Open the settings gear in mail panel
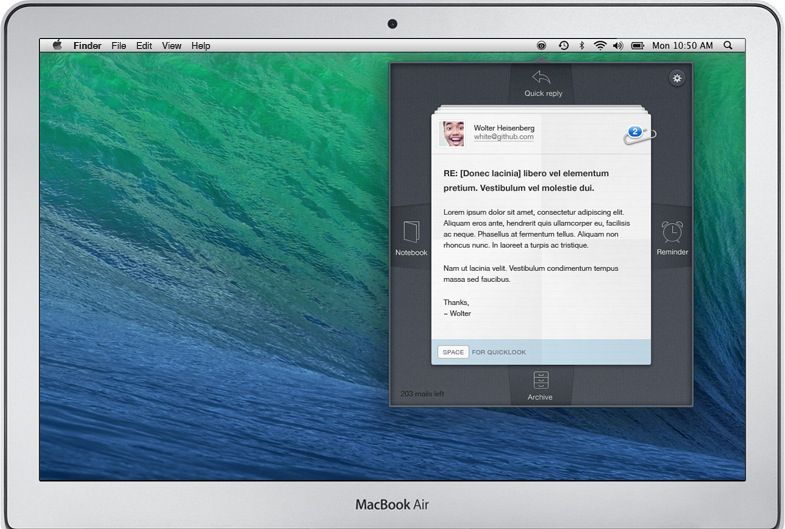The image size is (785, 529). [x=677, y=78]
